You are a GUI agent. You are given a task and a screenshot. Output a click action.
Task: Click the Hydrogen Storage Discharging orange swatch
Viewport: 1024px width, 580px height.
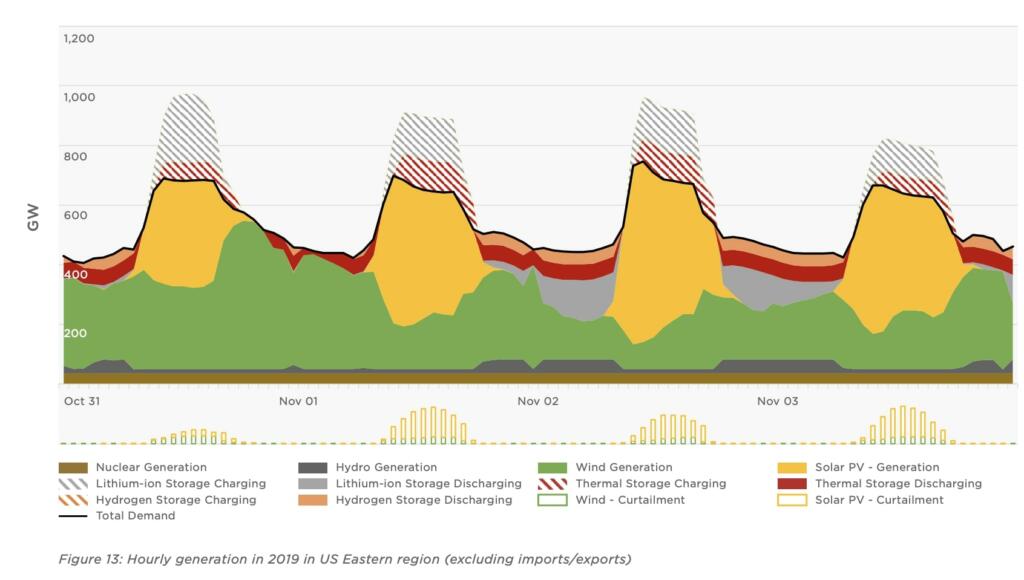click(x=313, y=499)
